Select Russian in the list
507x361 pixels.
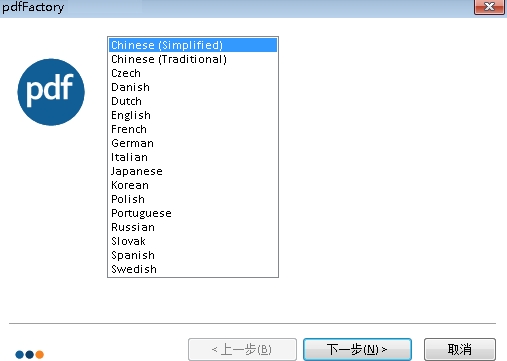[x=193, y=227]
